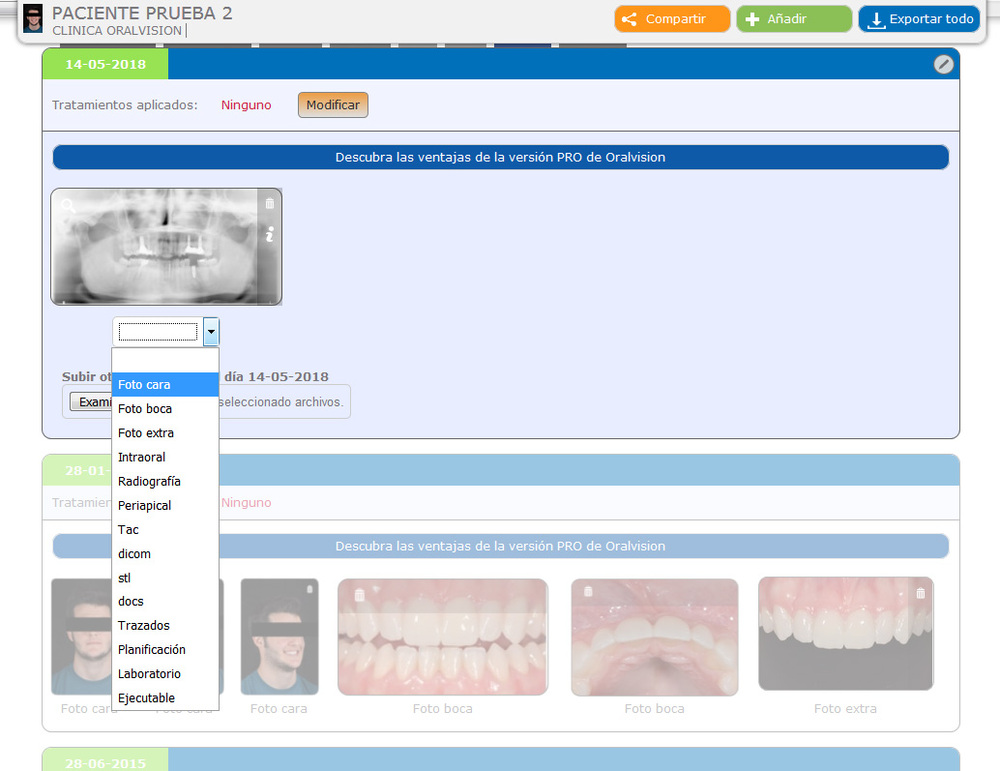The image size is (1000, 771).
Task: Click the Modificar treatments button
Action: 333,105
